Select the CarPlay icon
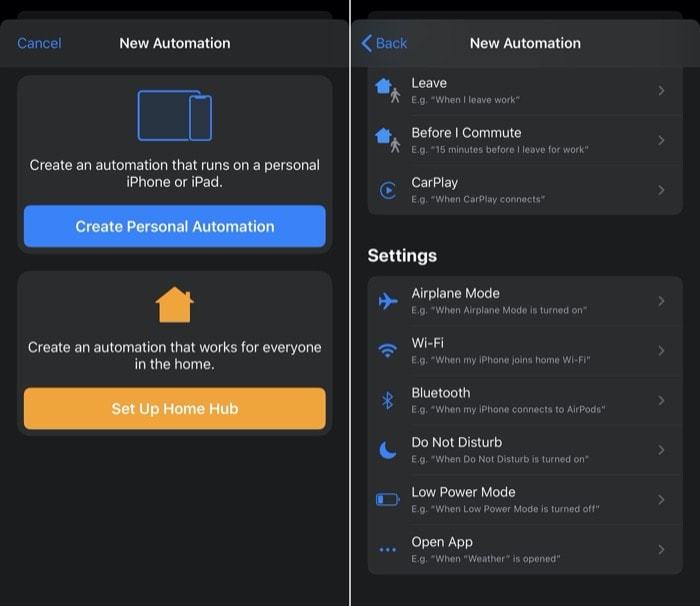 [x=388, y=190]
